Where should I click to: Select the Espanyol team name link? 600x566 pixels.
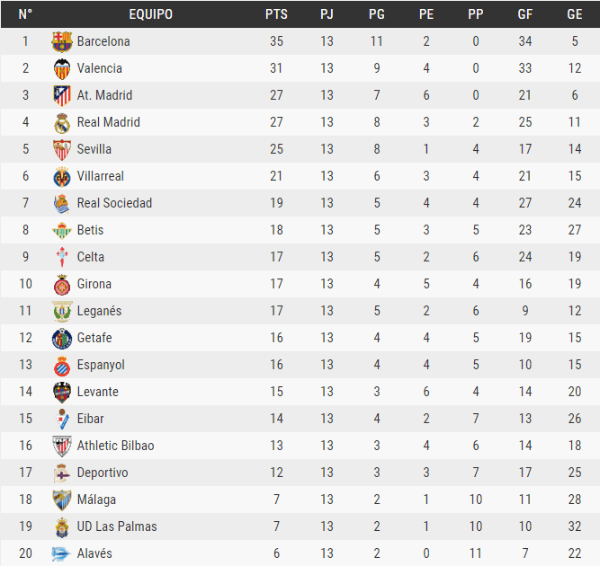(x=100, y=365)
